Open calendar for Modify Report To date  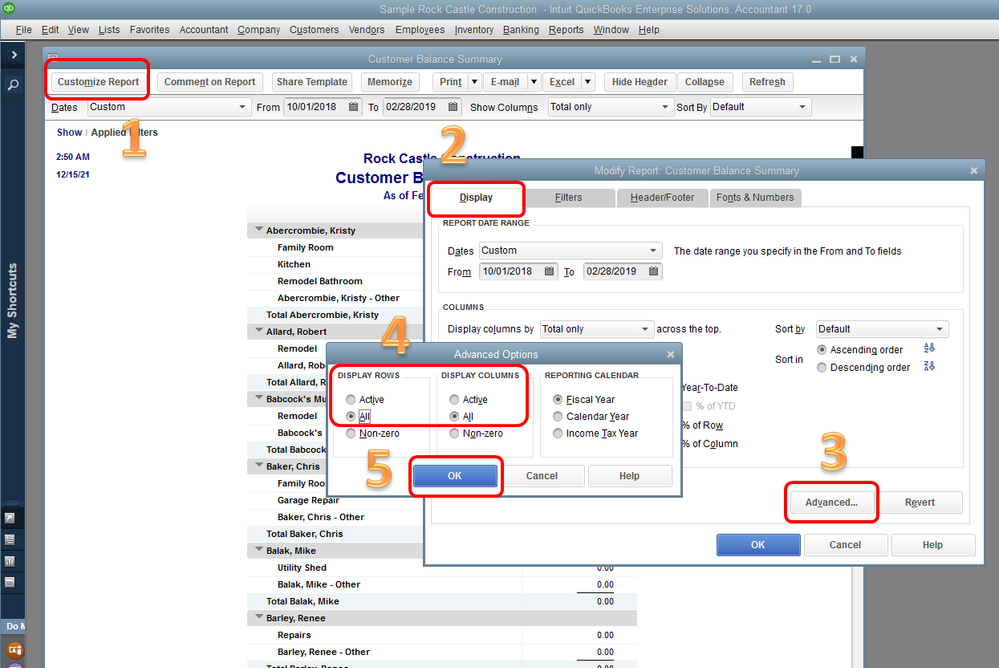point(653,272)
